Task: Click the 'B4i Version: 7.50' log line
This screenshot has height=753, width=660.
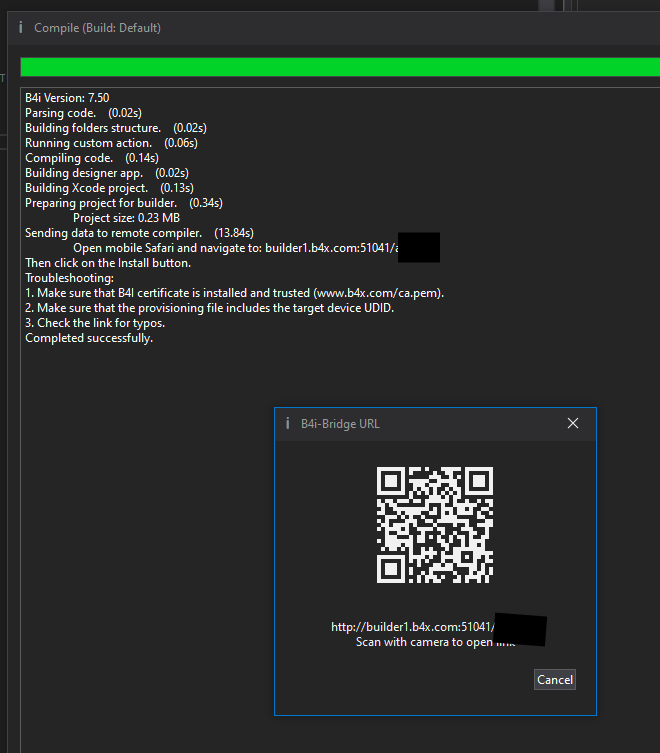Action: click(67, 98)
